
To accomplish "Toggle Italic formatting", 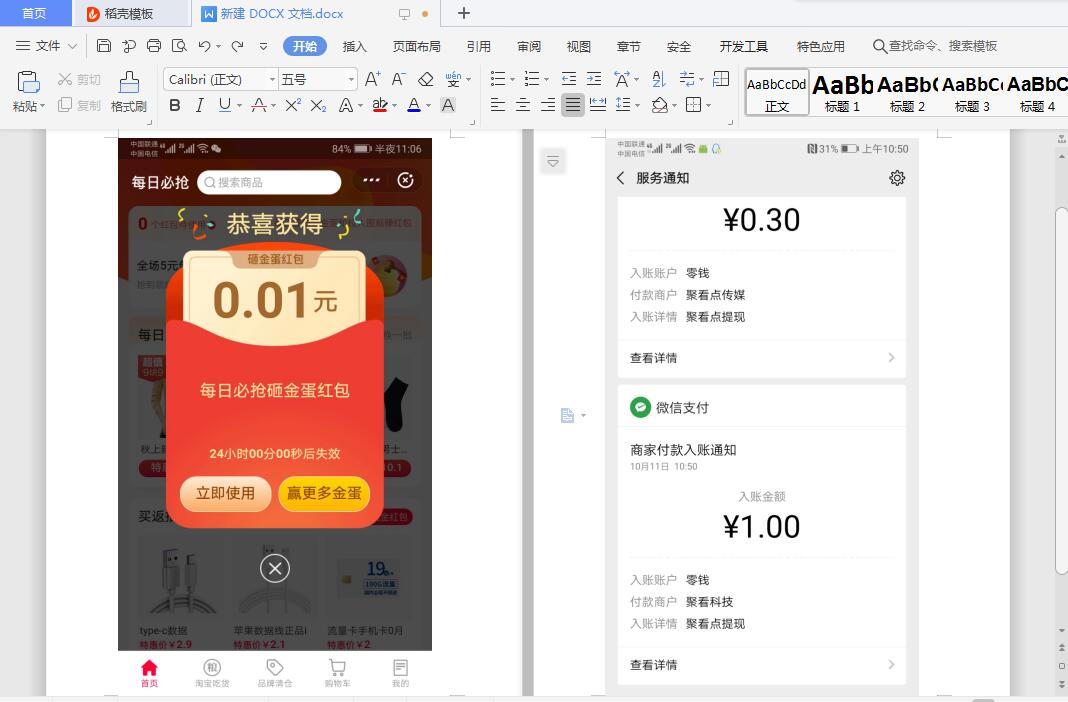I will 200,105.
